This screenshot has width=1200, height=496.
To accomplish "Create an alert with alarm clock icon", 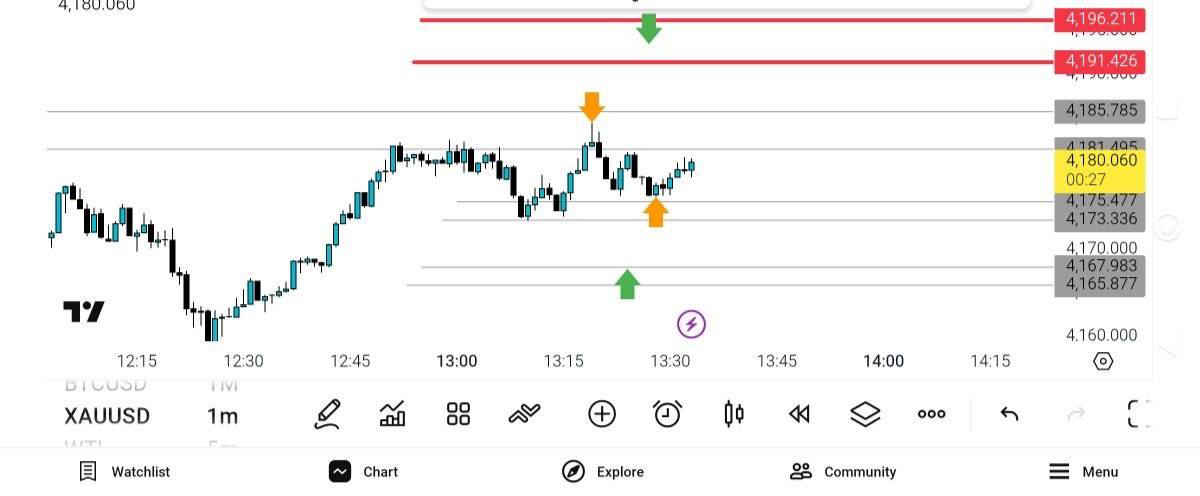I will point(667,414).
